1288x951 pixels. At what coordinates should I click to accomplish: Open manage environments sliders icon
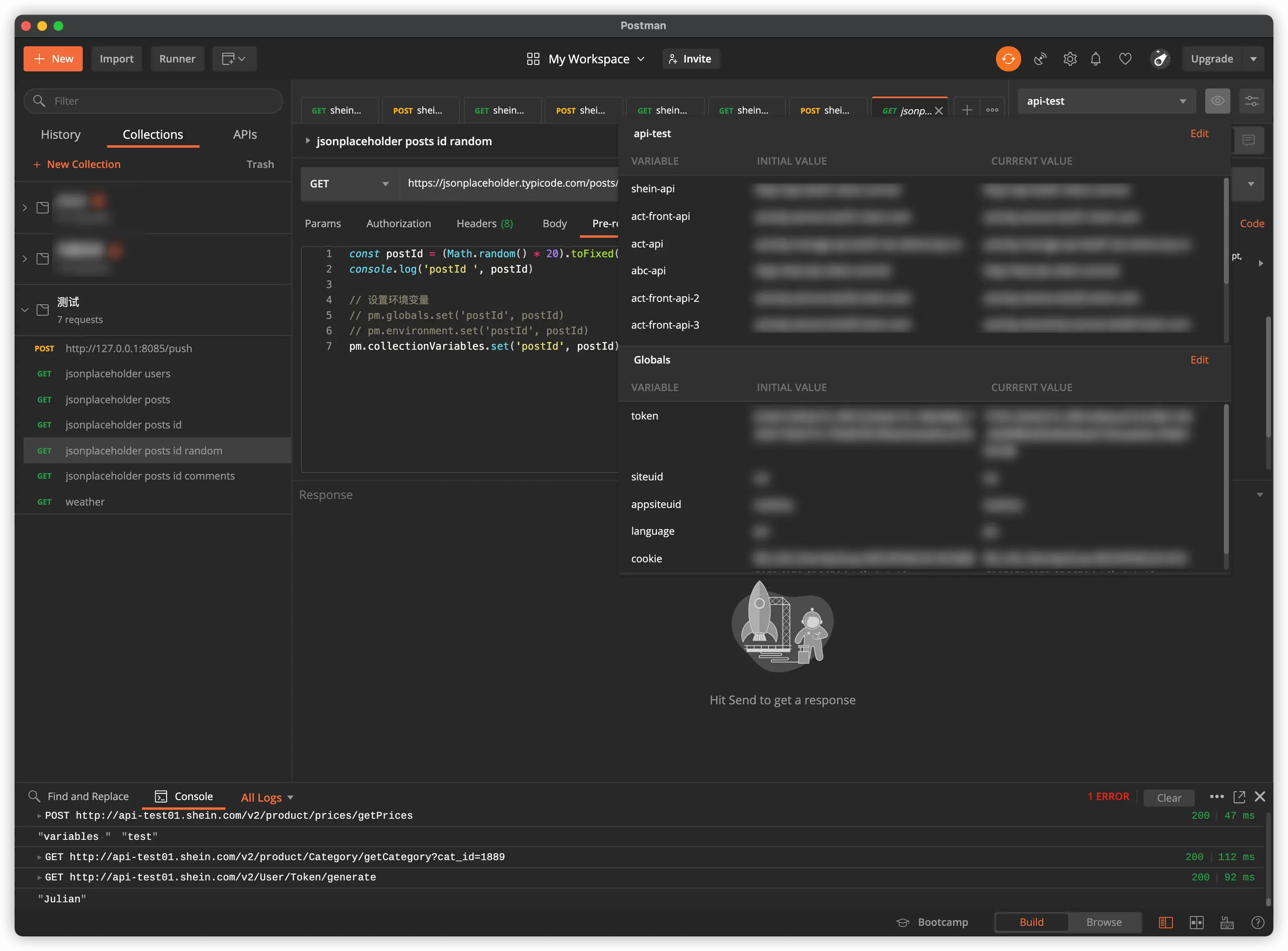pyautogui.click(x=1251, y=101)
